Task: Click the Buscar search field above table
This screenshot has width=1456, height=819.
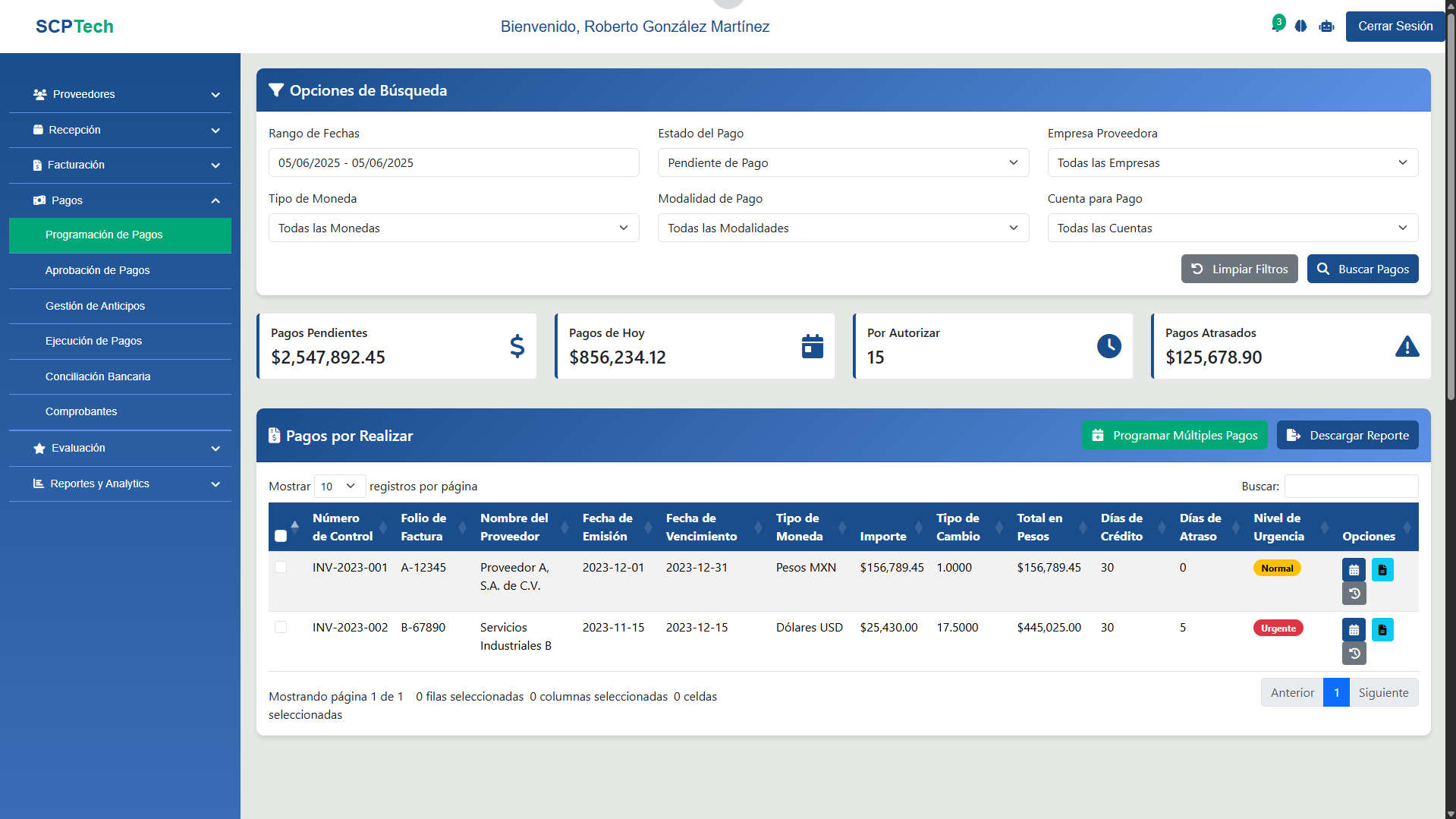Action: (x=1351, y=486)
